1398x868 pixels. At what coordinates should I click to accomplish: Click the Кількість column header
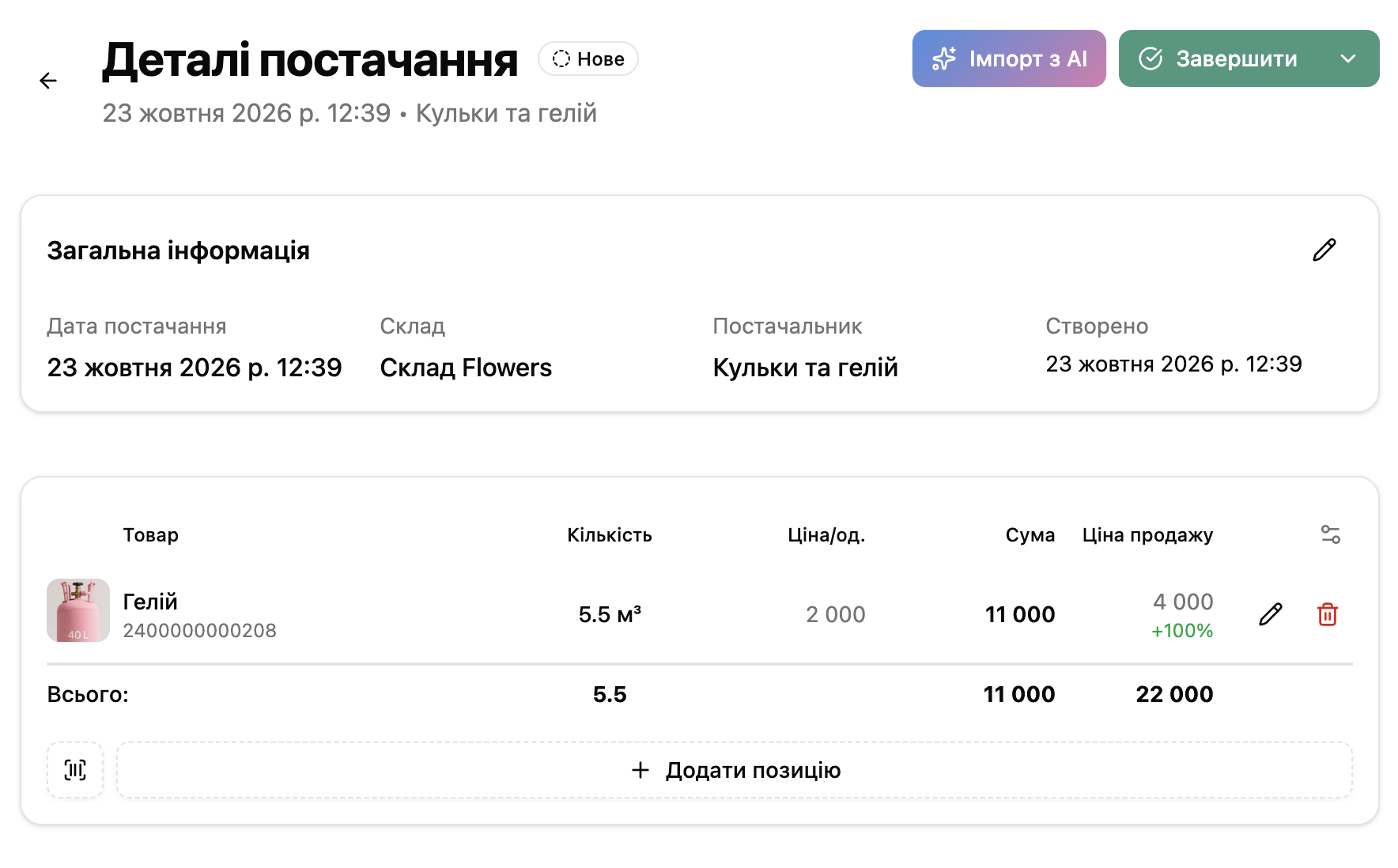pyautogui.click(x=610, y=535)
